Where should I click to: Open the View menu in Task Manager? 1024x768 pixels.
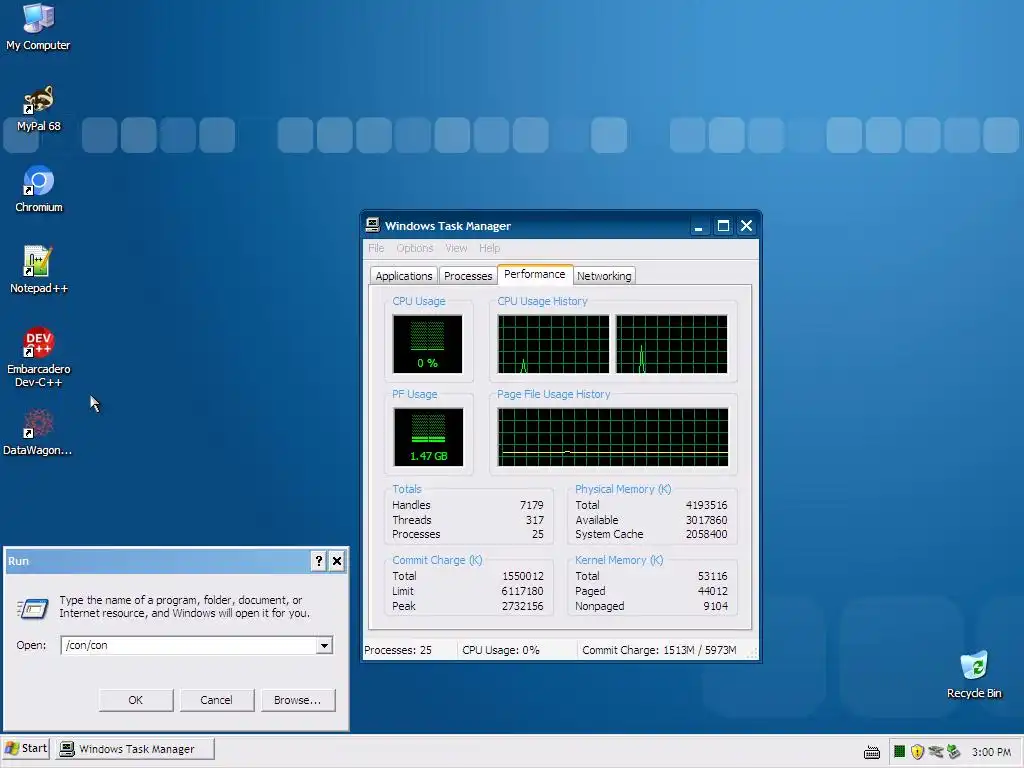click(x=456, y=248)
